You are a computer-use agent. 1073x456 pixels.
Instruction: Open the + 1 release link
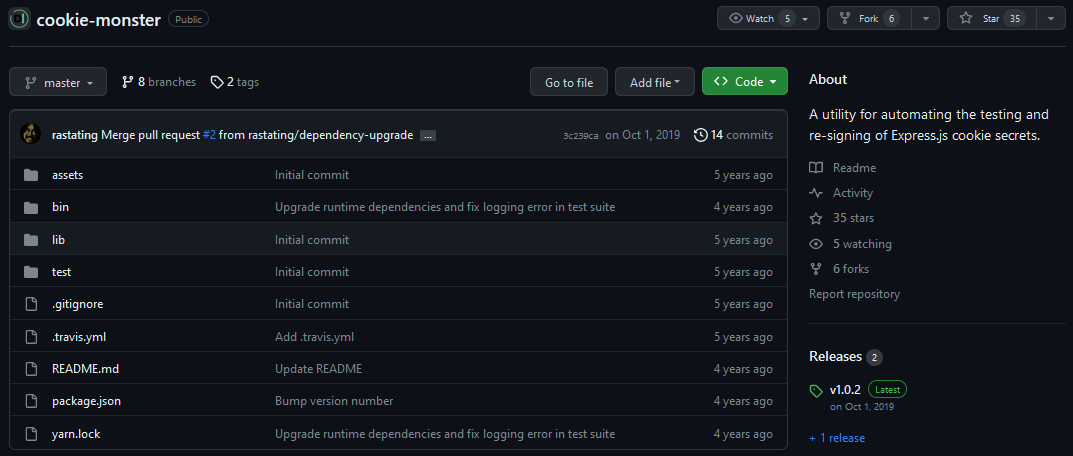point(837,438)
